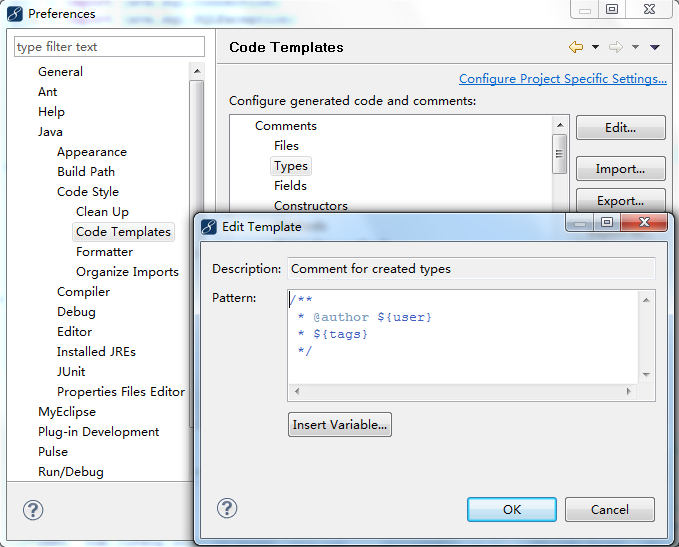Click the preference tree vertical scrollbar
The width and height of the screenshot is (679, 547).
coord(197,260)
